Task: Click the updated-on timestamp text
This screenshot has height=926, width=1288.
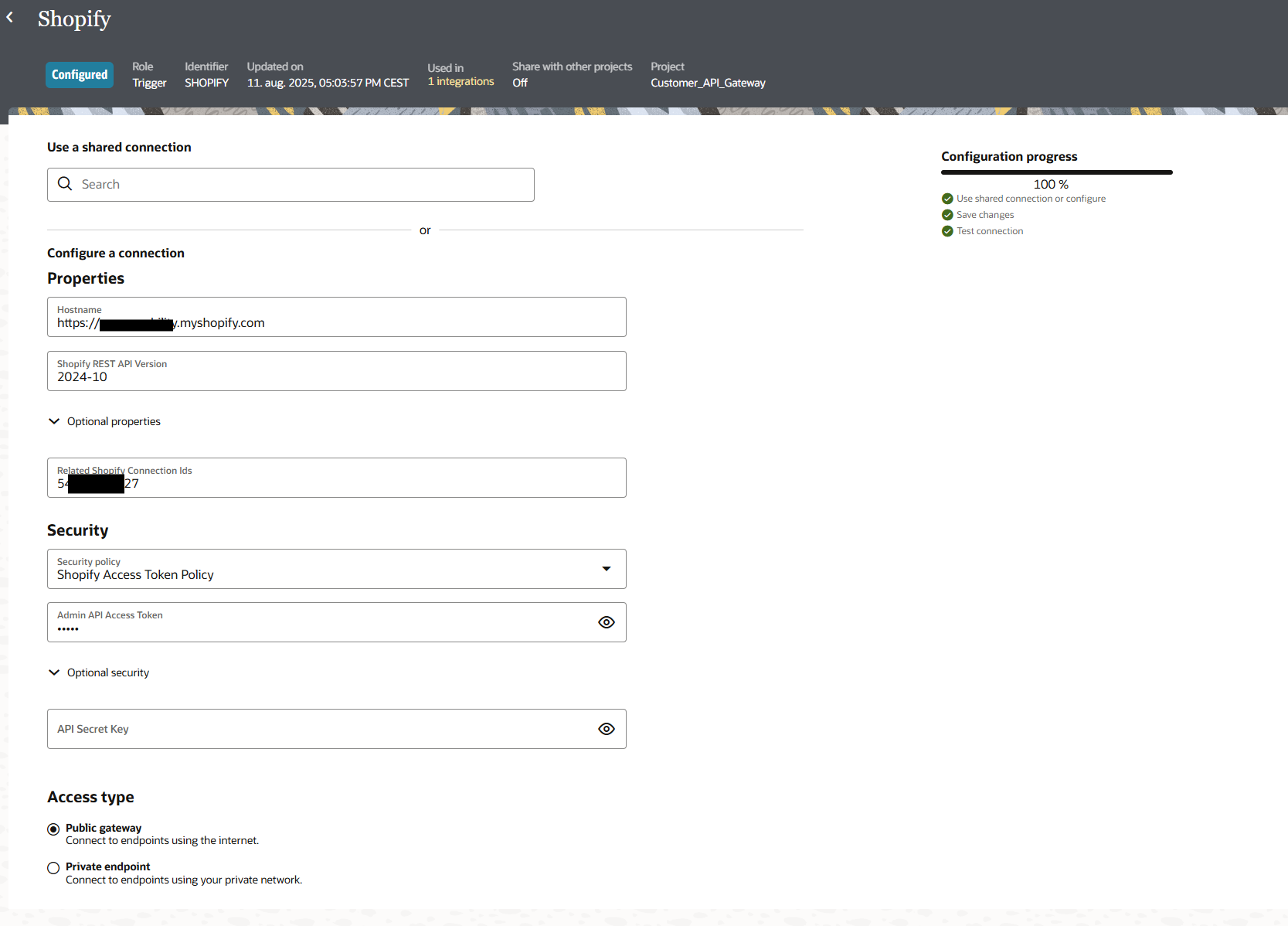Action: coord(328,83)
